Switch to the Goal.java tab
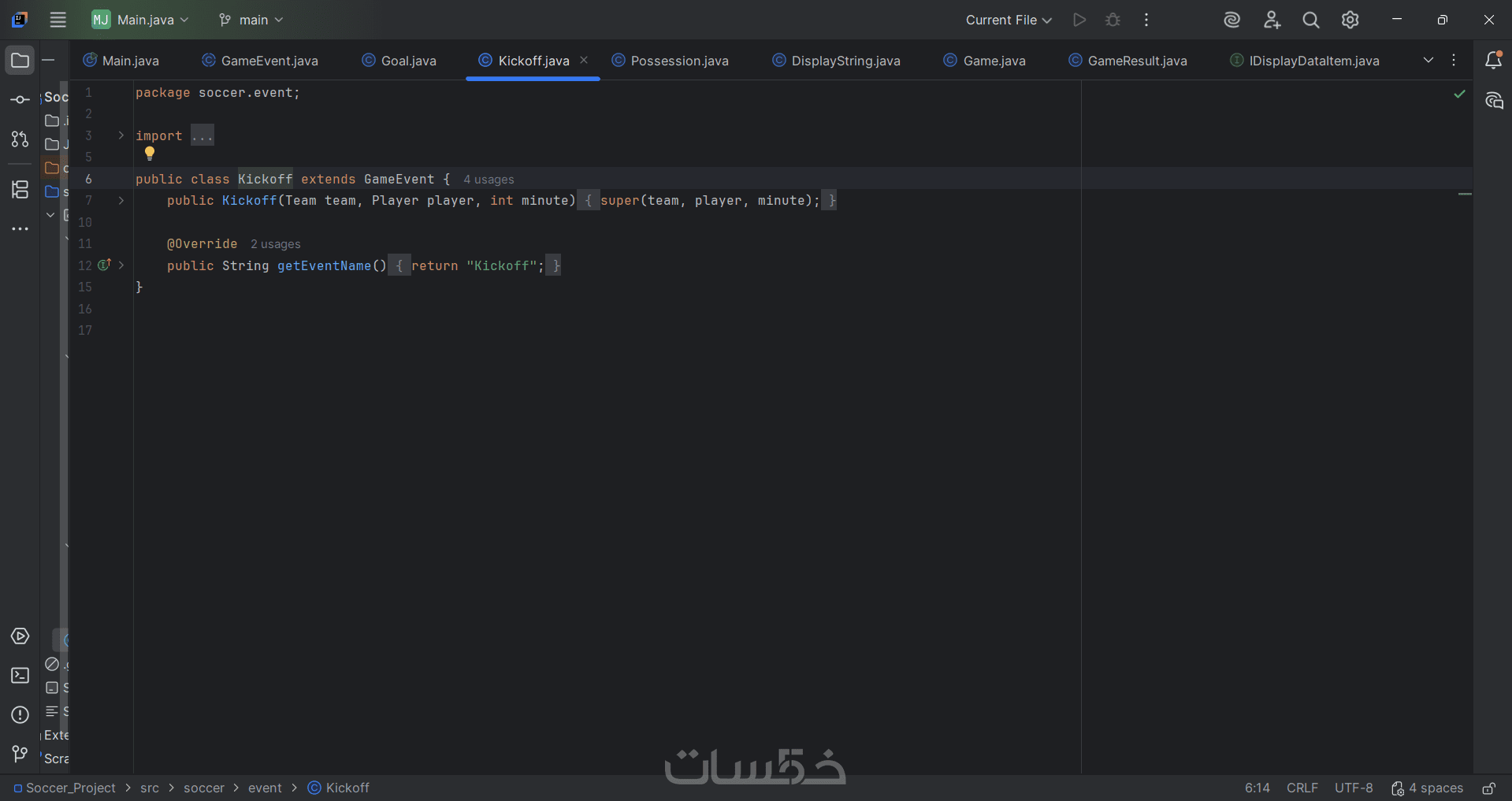 (399, 61)
